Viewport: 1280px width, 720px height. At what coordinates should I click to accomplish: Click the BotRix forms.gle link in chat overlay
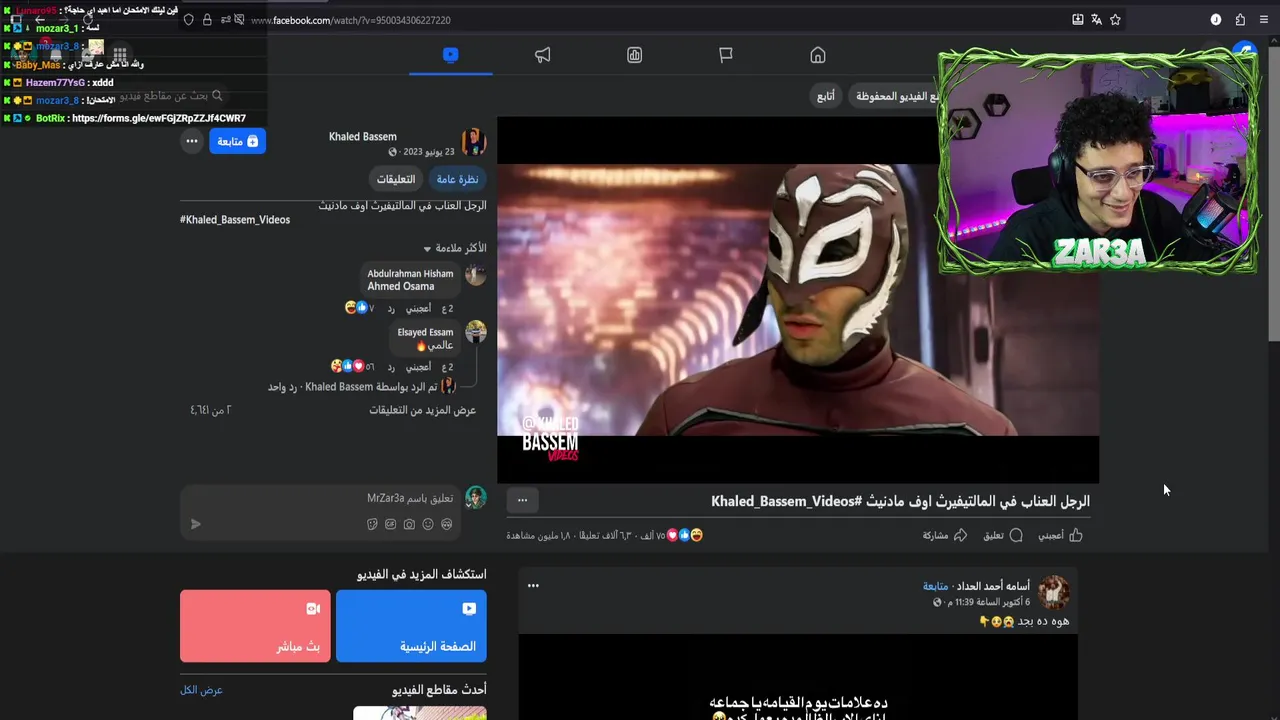(159, 118)
